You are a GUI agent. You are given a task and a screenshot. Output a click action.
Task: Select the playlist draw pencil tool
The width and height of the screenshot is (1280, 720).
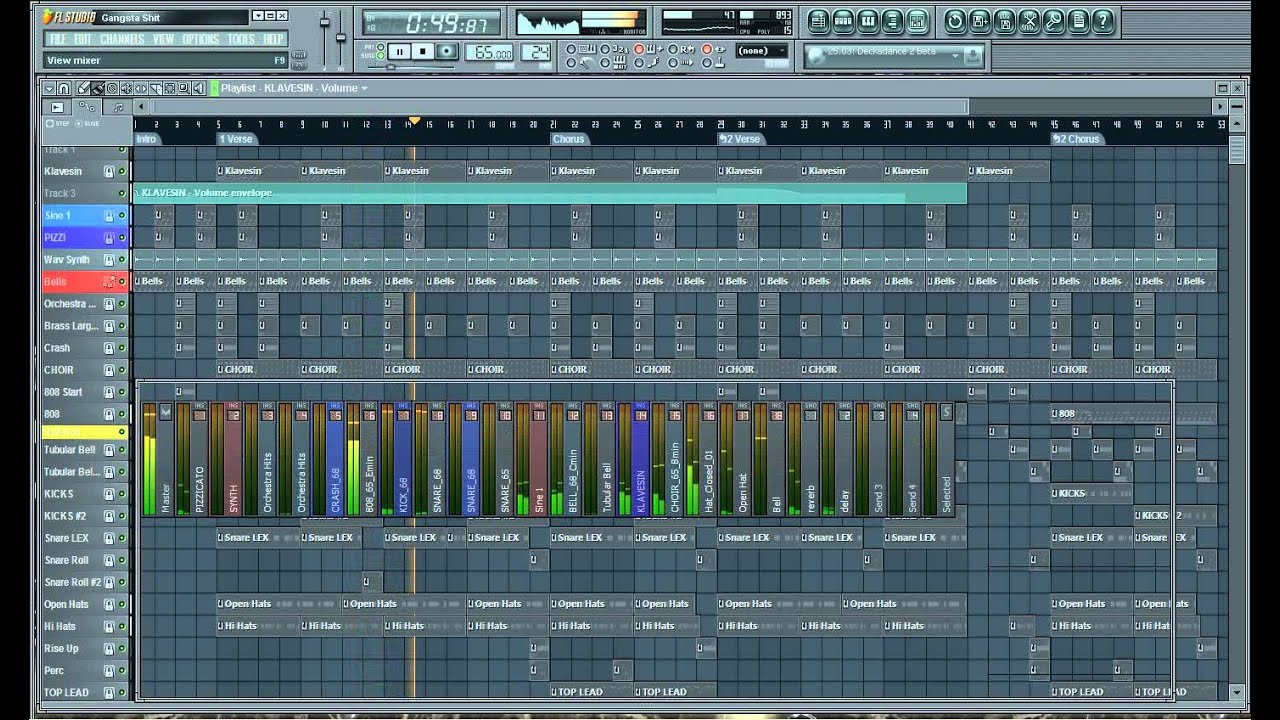pyautogui.click(x=85, y=88)
